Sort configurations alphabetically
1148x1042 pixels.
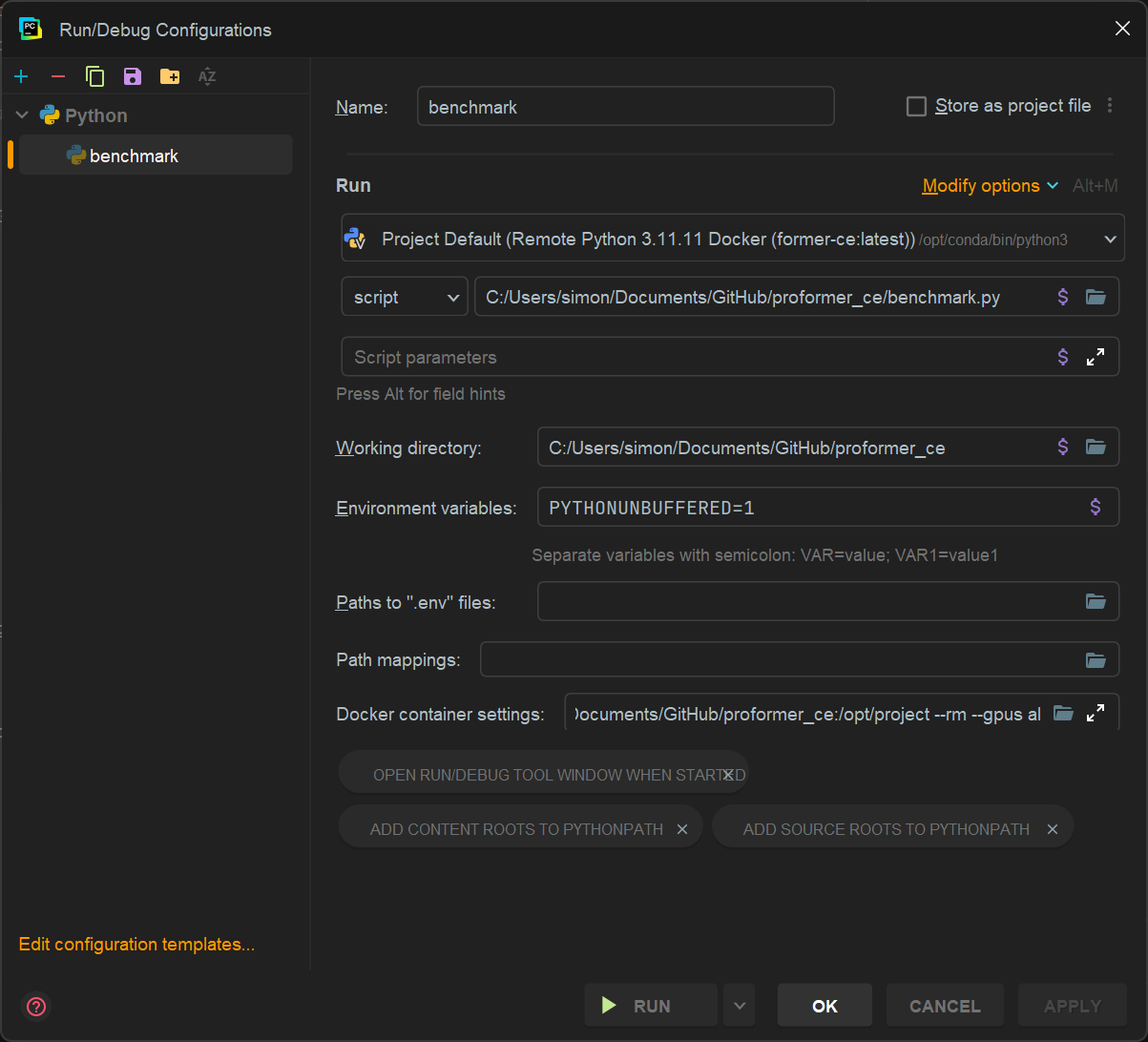click(206, 76)
